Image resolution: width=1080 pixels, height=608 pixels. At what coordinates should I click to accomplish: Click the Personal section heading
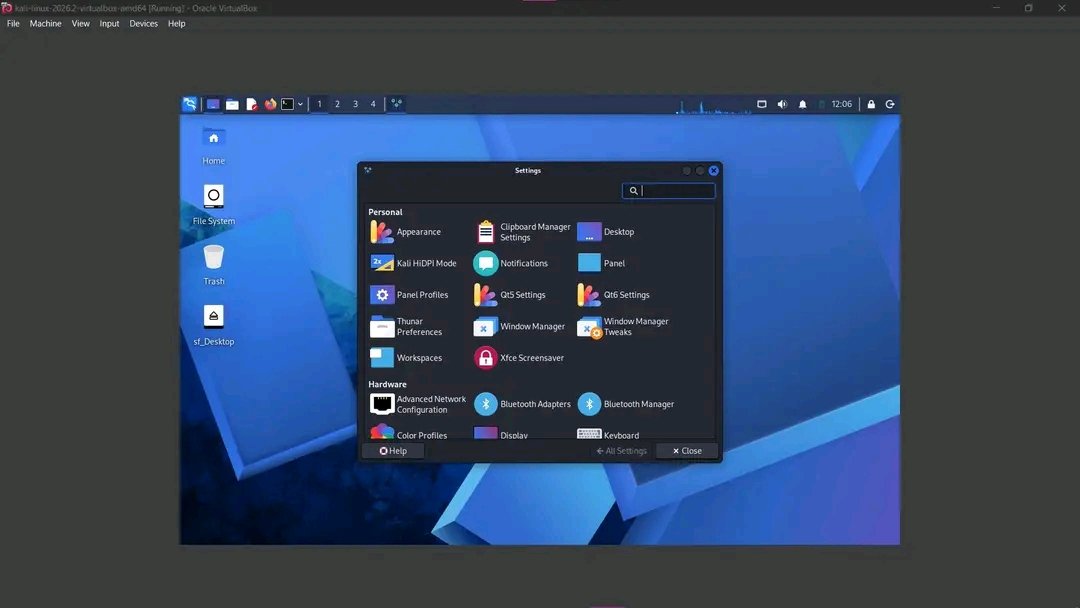(385, 212)
